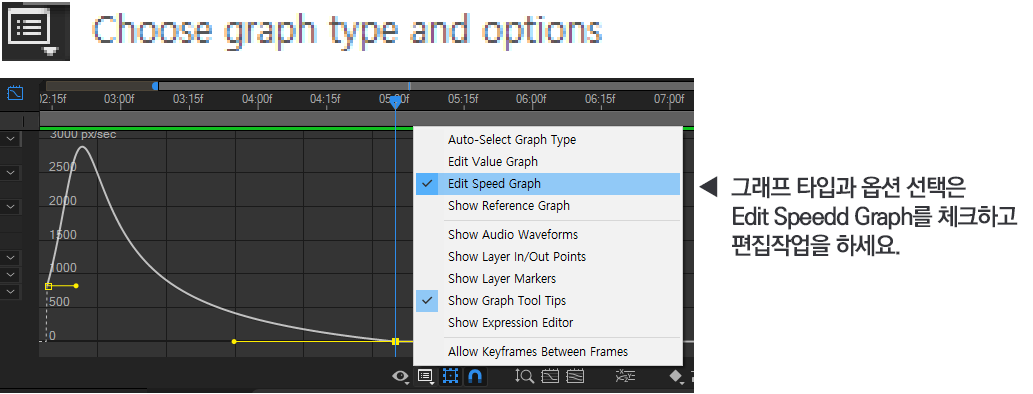Expand the topmost chevron dropdown in left column

tap(11, 139)
